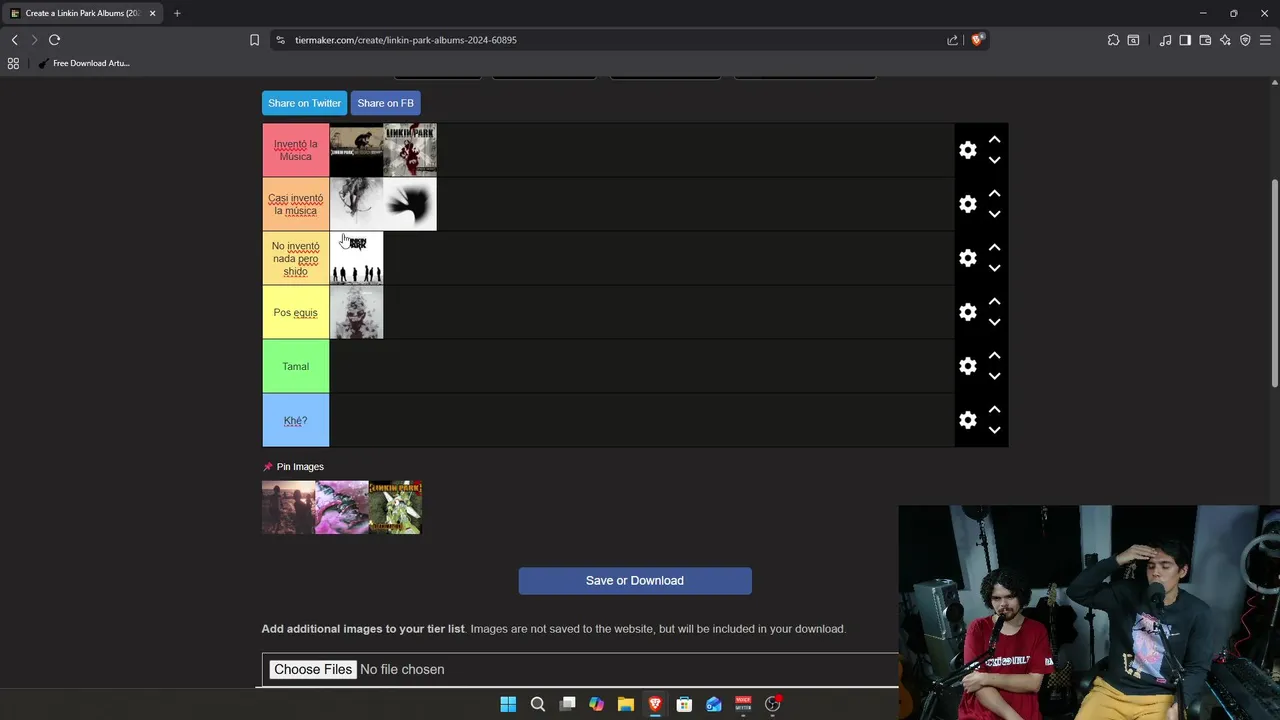Select the Create a Linkin Park Albums tab
The height and width of the screenshot is (720, 1280).
click(x=82, y=13)
